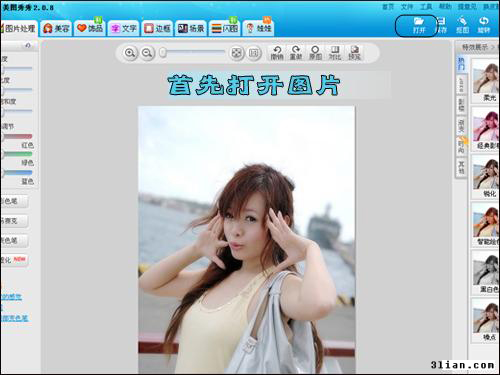Screen dimensions: 500x375
Task: Click the 虚化 button with NEW badge
Action: [14, 260]
